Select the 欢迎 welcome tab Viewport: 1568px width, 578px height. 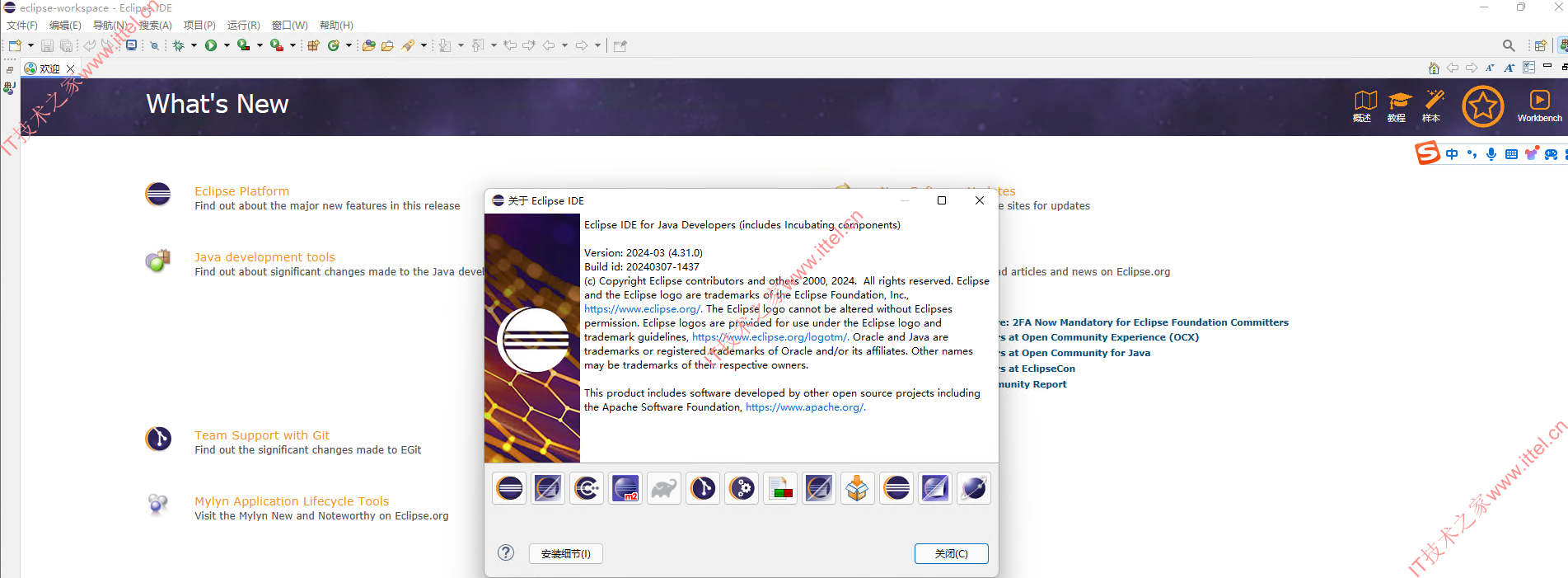click(49, 68)
